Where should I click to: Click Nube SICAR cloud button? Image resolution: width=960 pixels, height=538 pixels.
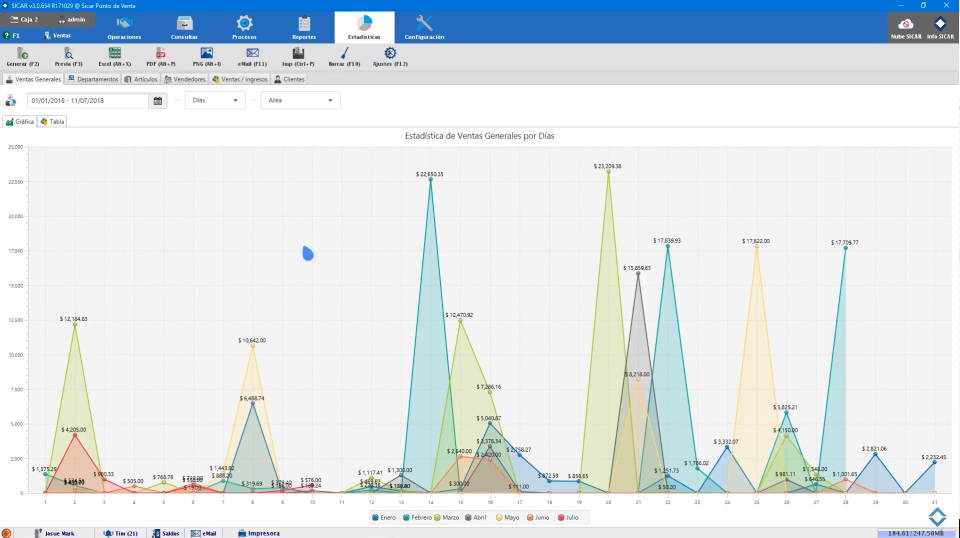coord(906,27)
